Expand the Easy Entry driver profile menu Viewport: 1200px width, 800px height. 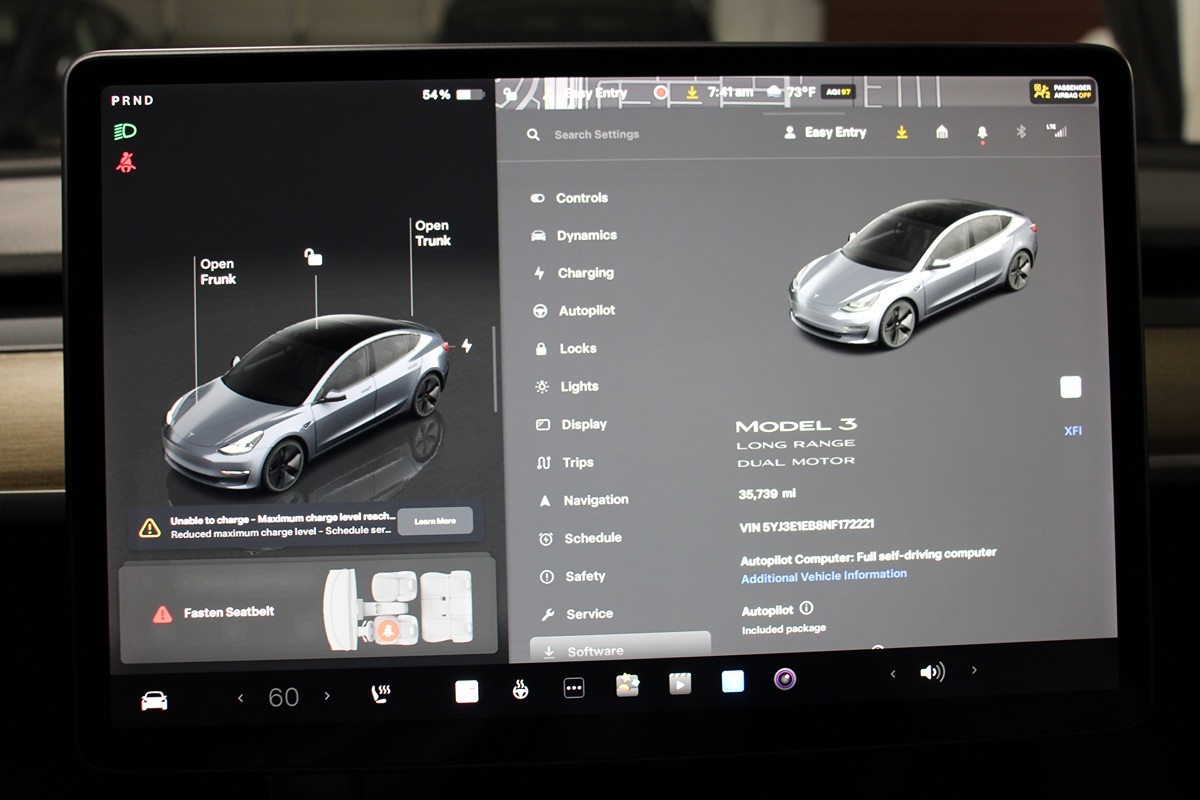[x=826, y=132]
